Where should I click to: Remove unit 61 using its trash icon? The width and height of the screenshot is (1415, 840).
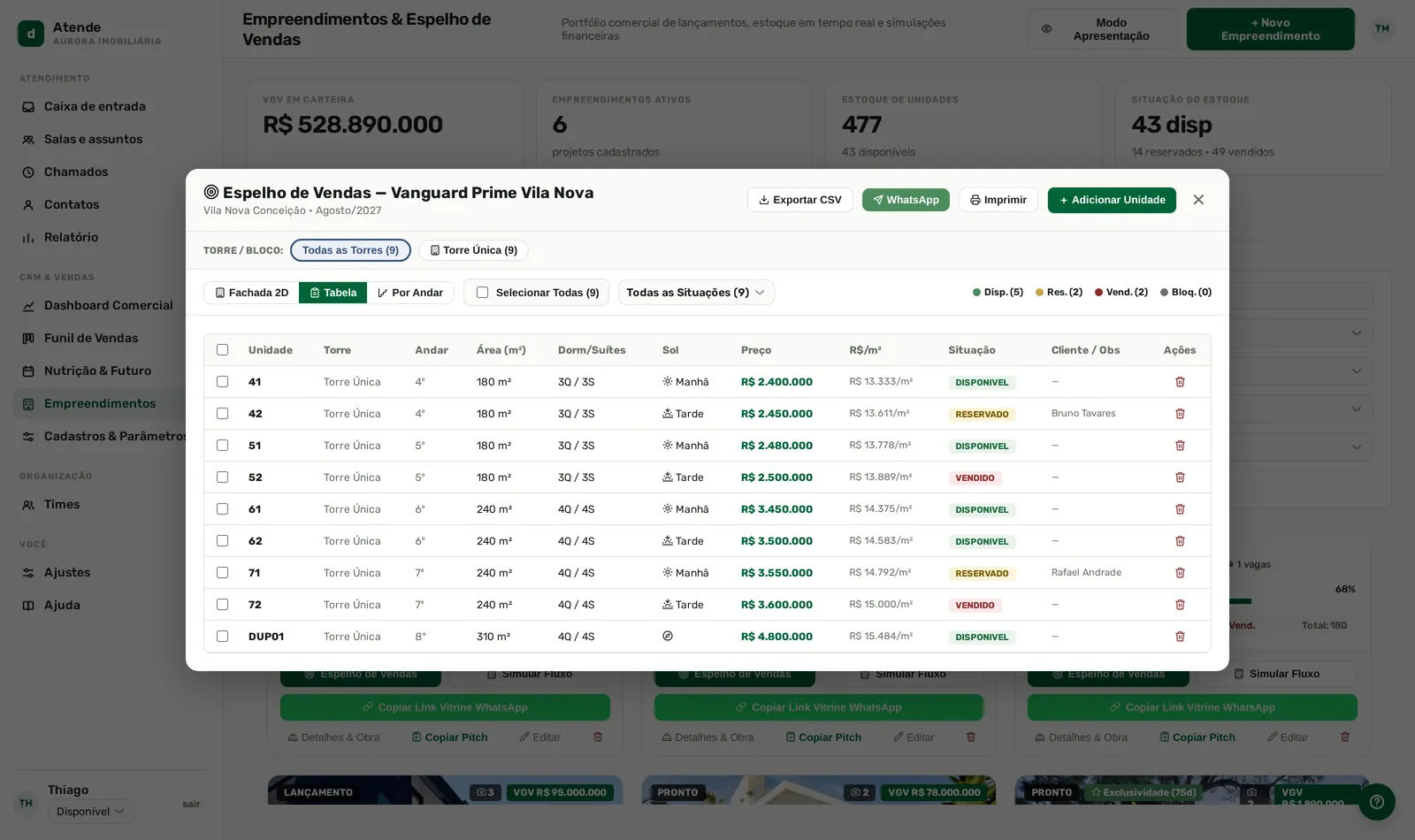(x=1180, y=509)
